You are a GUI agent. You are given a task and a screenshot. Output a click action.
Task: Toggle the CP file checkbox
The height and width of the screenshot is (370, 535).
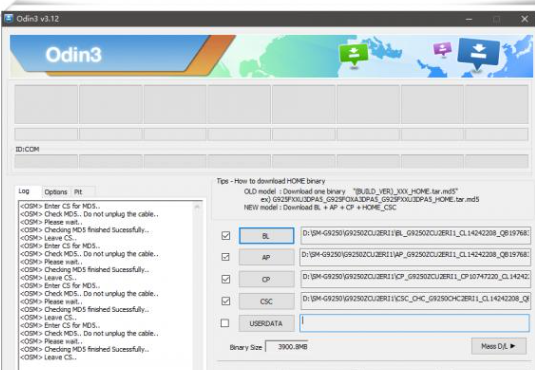pos(226,279)
